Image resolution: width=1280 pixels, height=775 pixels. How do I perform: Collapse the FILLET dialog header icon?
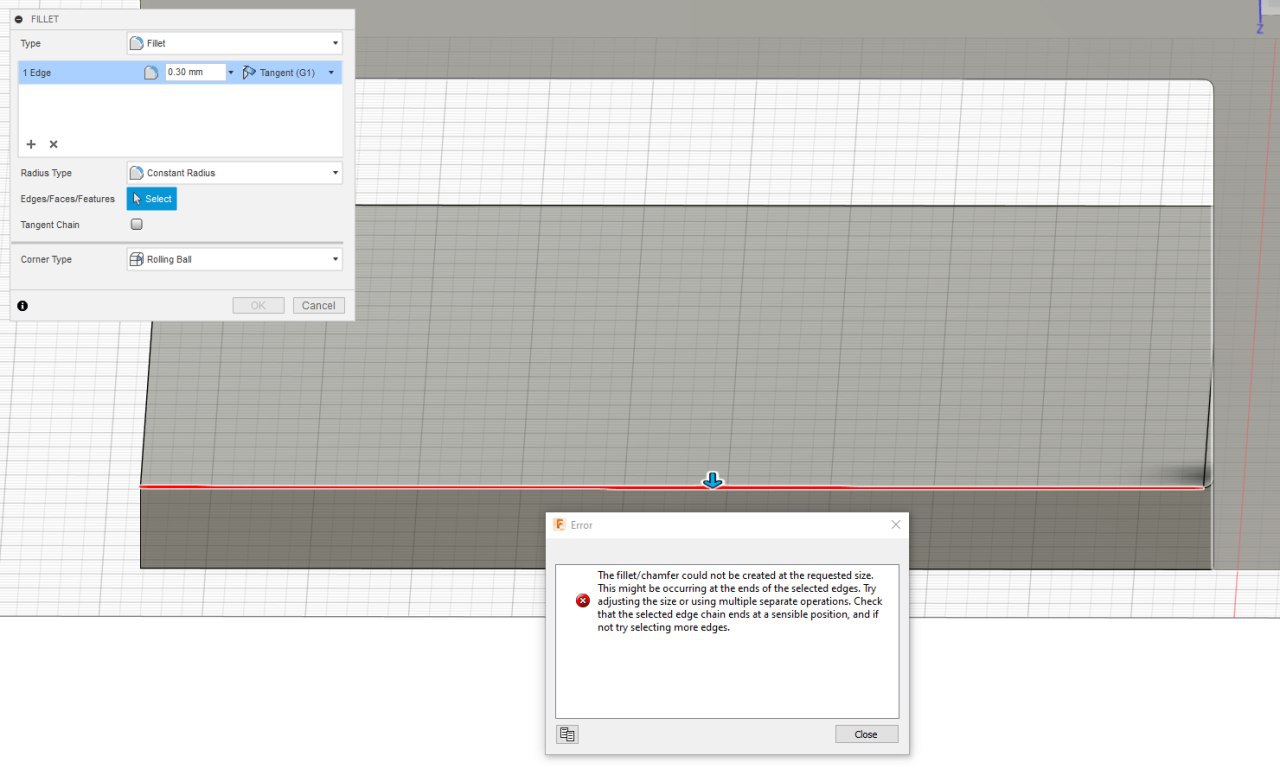19,19
